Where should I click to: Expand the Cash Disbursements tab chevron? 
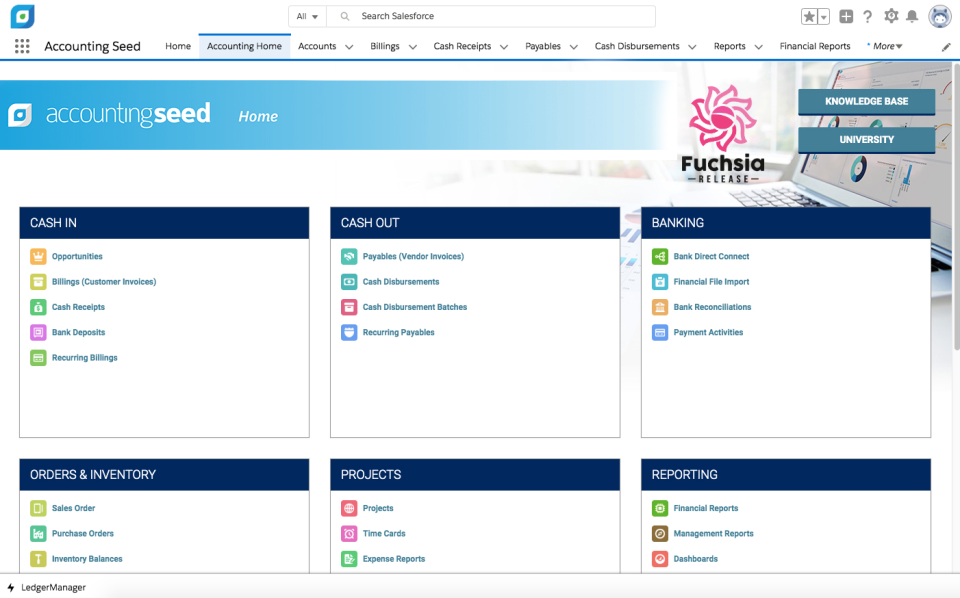pyautogui.click(x=692, y=47)
